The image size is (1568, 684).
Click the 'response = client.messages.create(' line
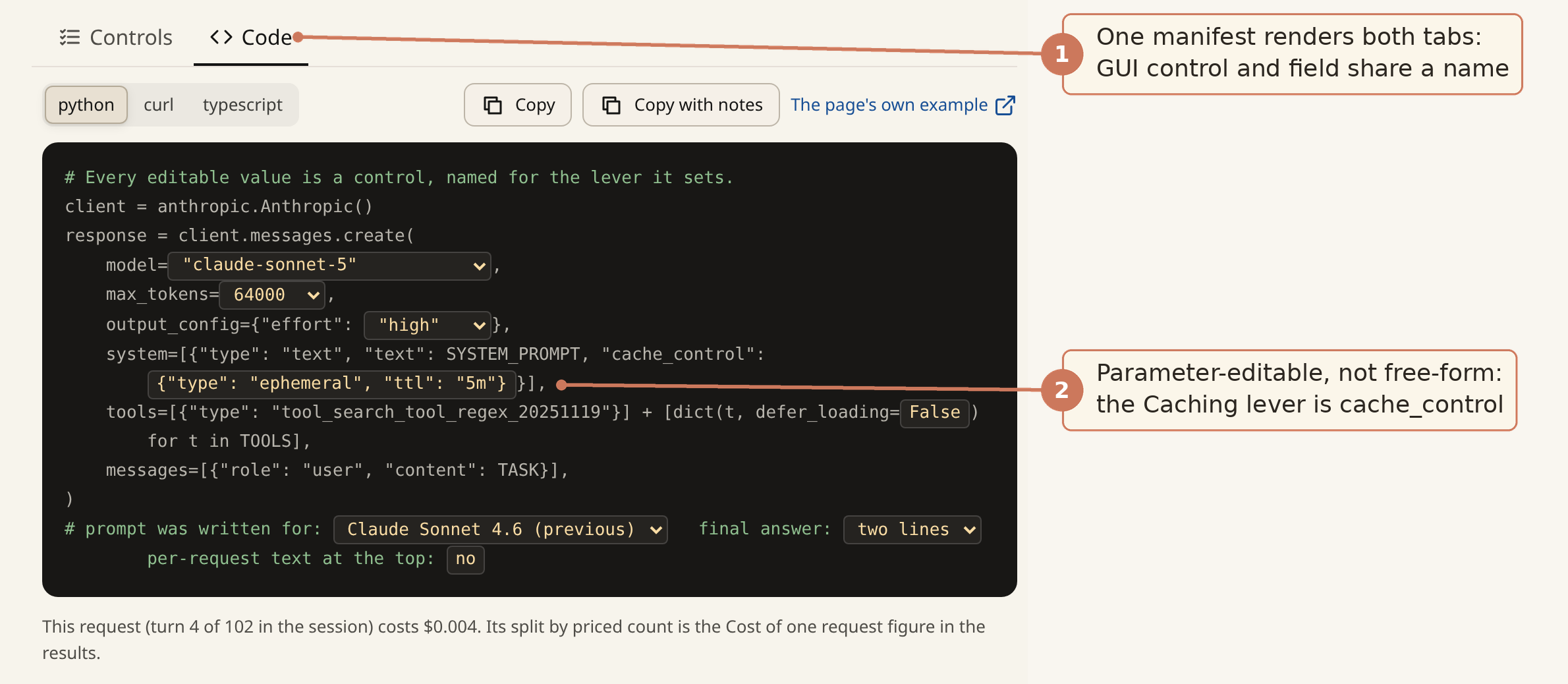point(240,235)
